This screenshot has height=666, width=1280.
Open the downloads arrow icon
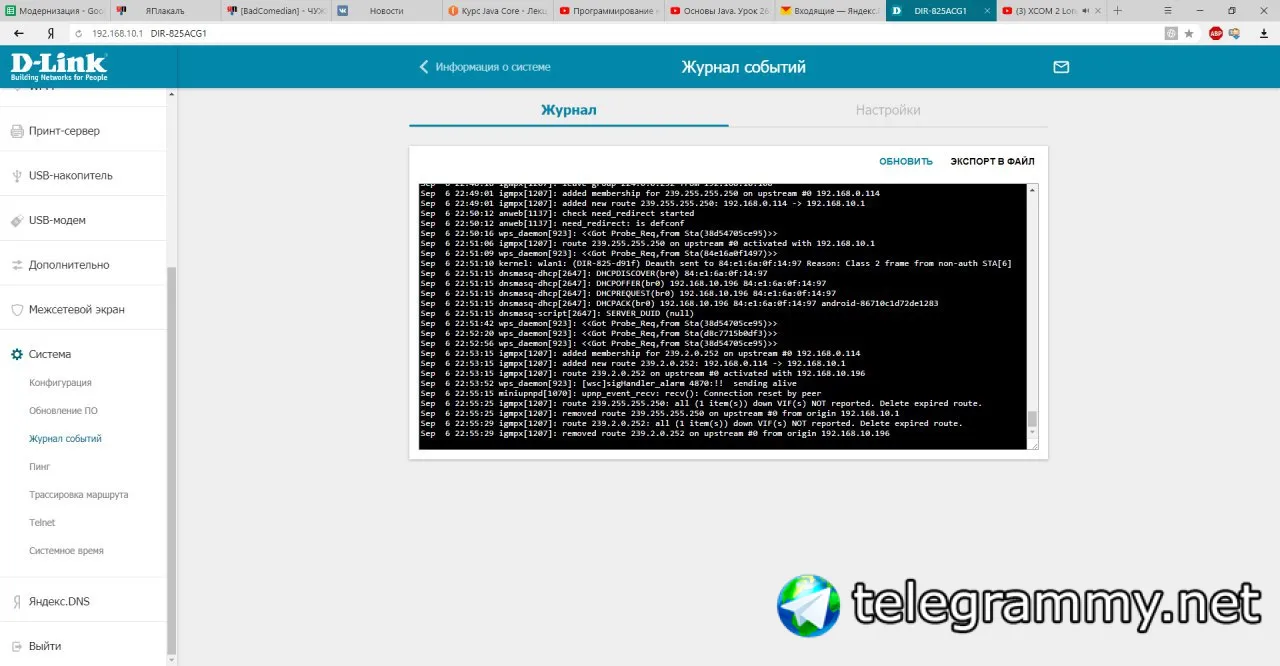click(x=1262, y=33)
